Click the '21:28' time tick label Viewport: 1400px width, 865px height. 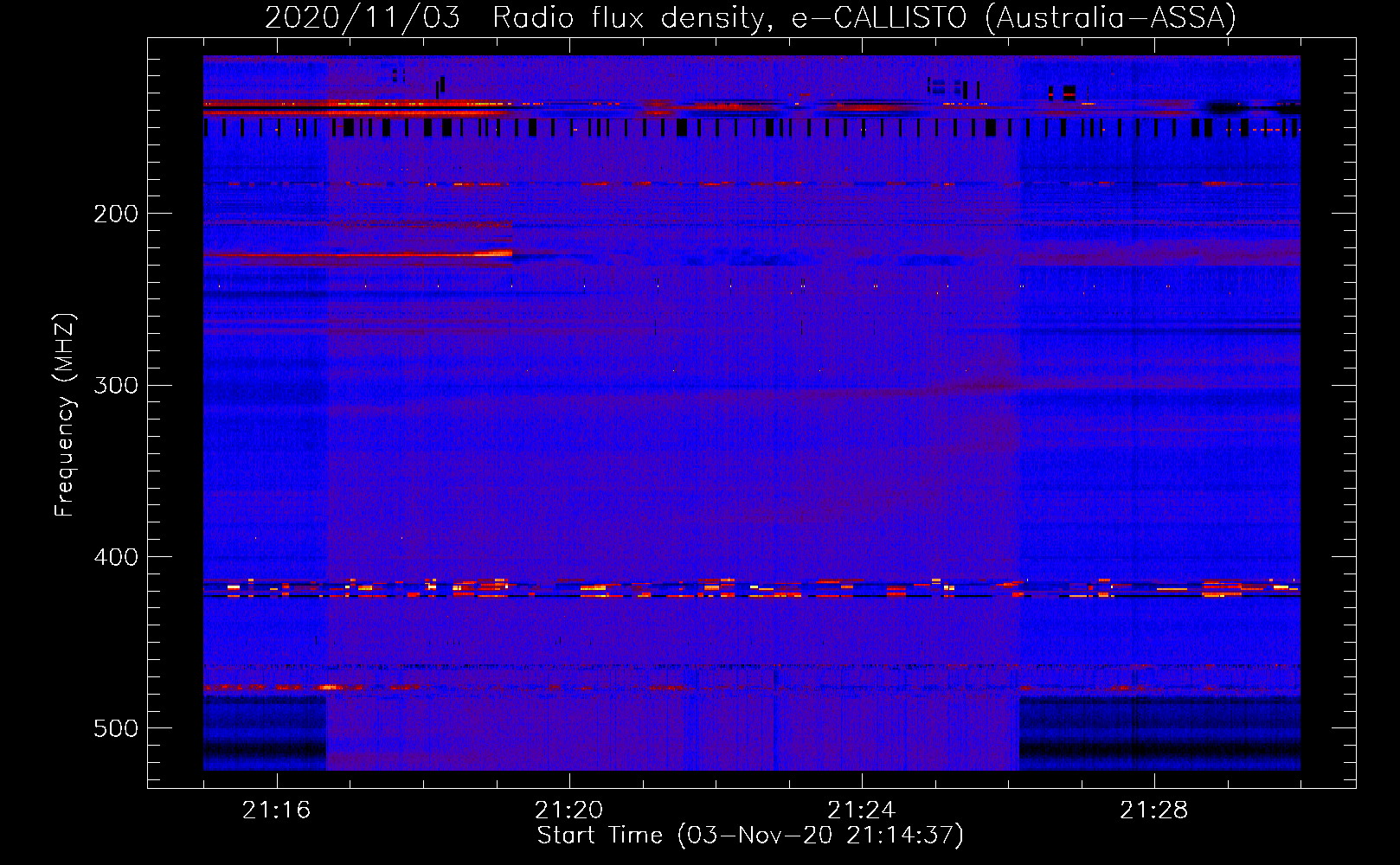click(1153, 811)
